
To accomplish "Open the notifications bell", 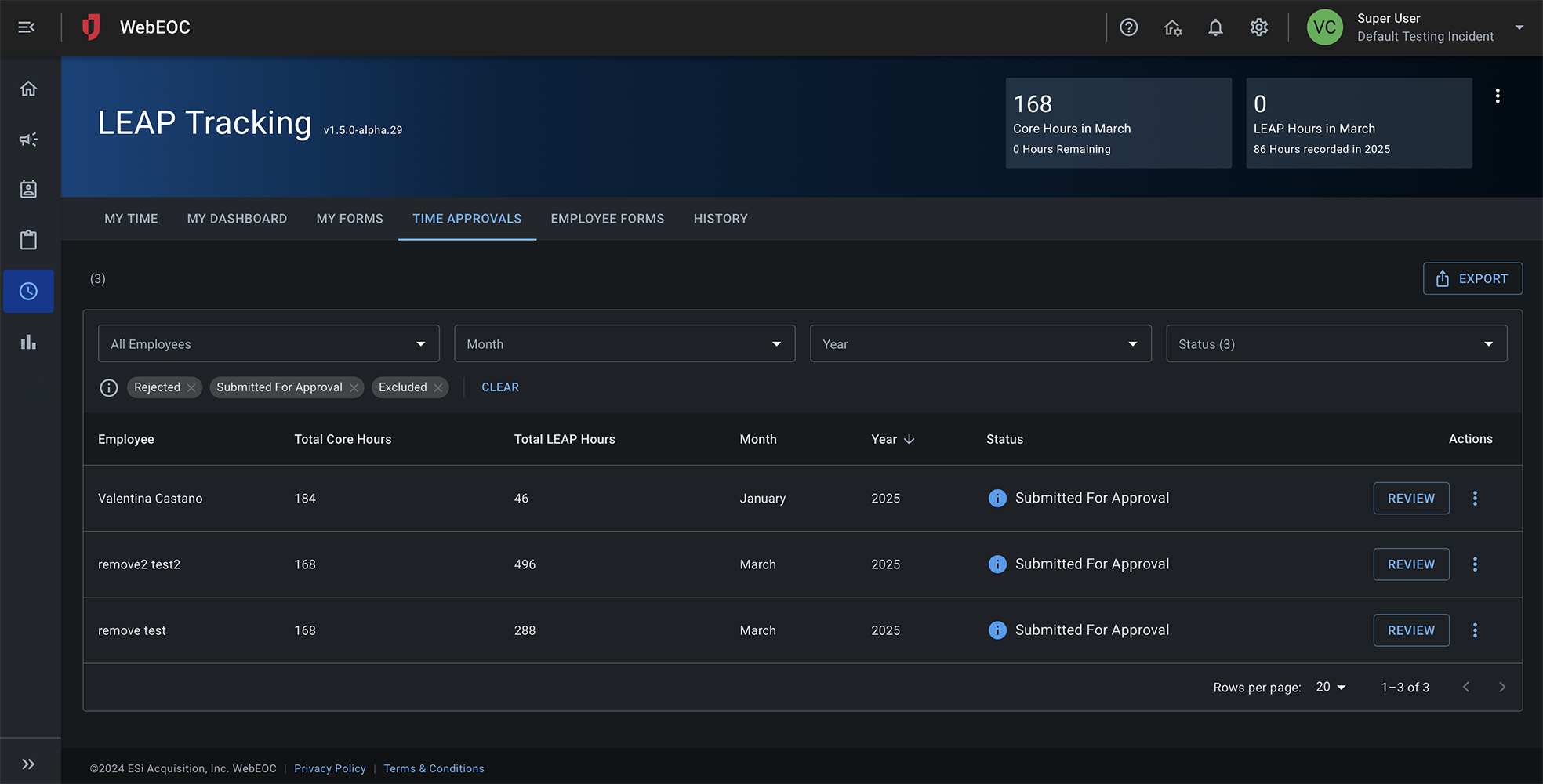I will [x=1215, y=27].
